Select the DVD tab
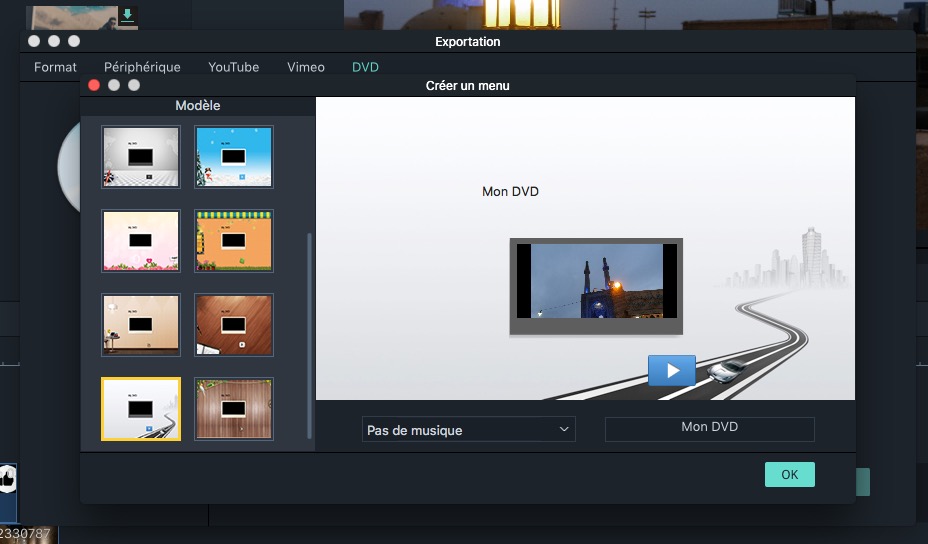The width and height of the screenshot is (928, 544). [365, 67]
